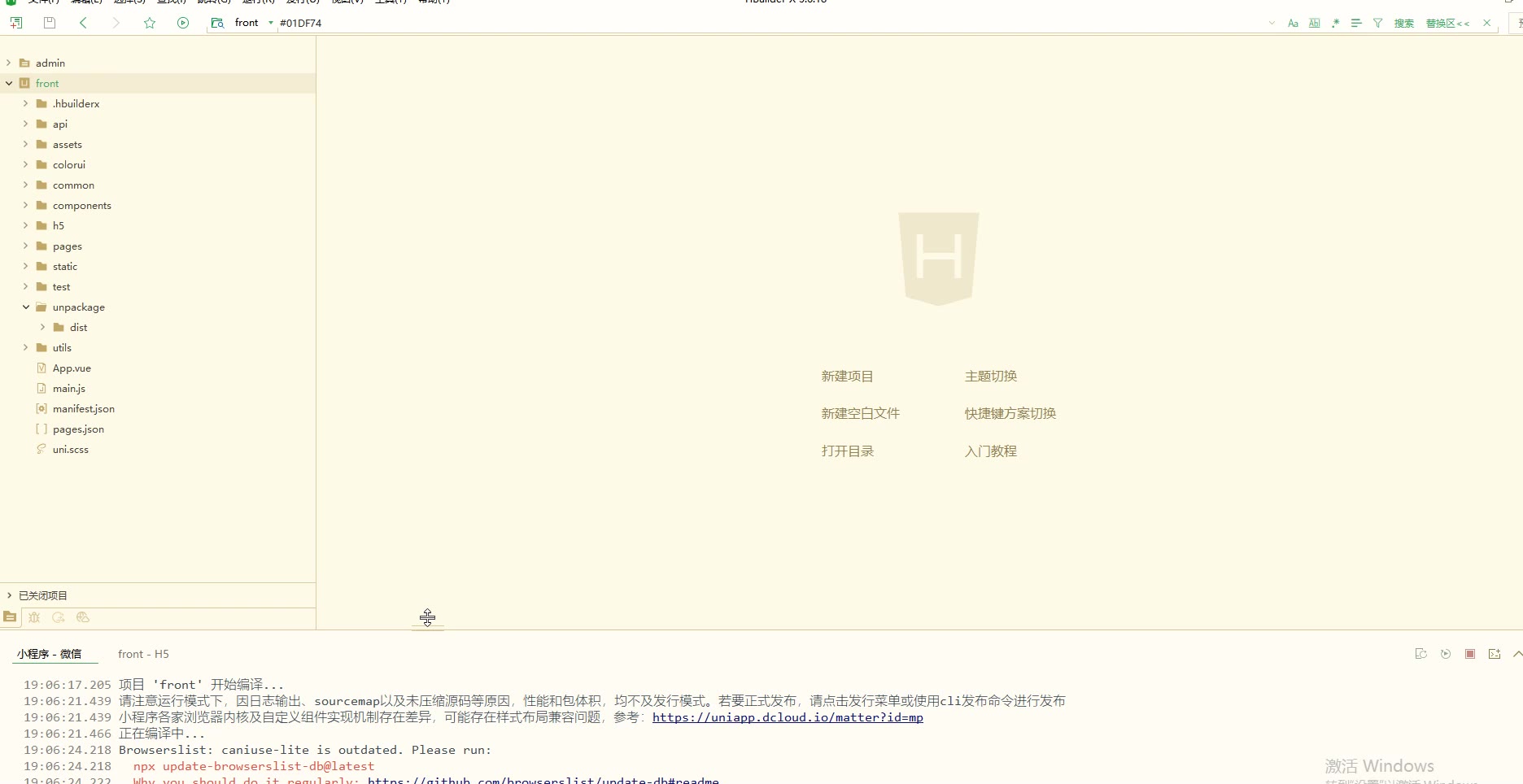Viewport: 1523px width, 784px height.
Task: Click the App.vue file icon
Action: tap(41, 368)
